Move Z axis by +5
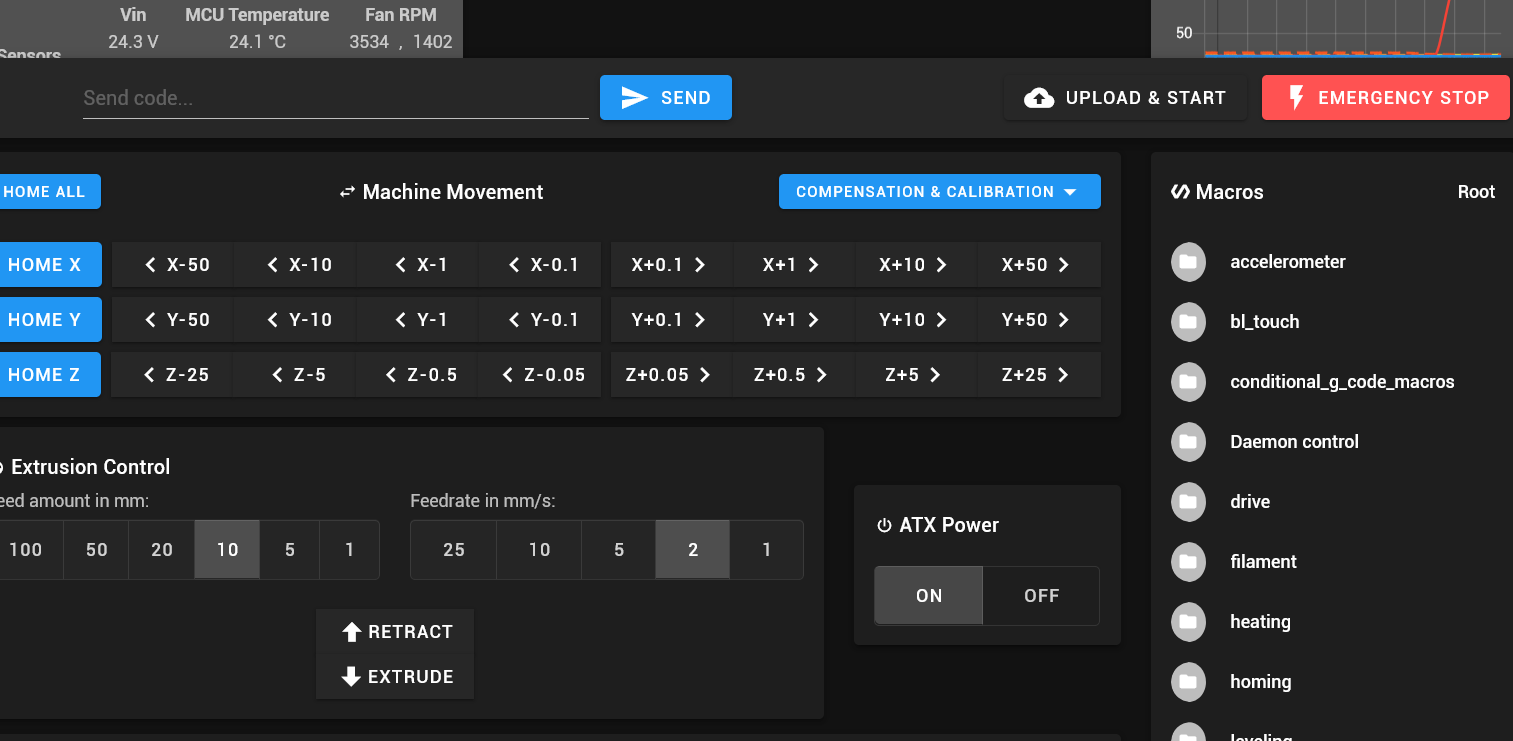 916,375
